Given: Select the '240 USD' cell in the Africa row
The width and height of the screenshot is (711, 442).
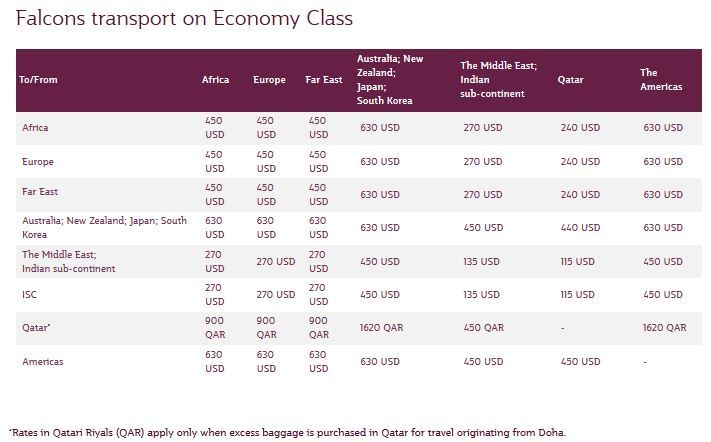Looking at the screenshot, I should point(580,127).
